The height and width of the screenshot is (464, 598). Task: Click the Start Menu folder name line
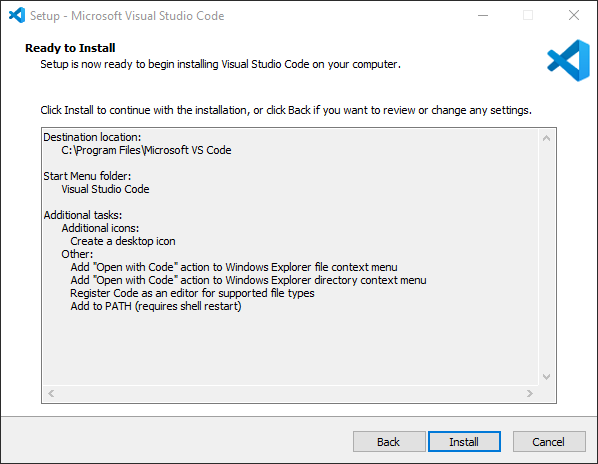pos(105,189)
